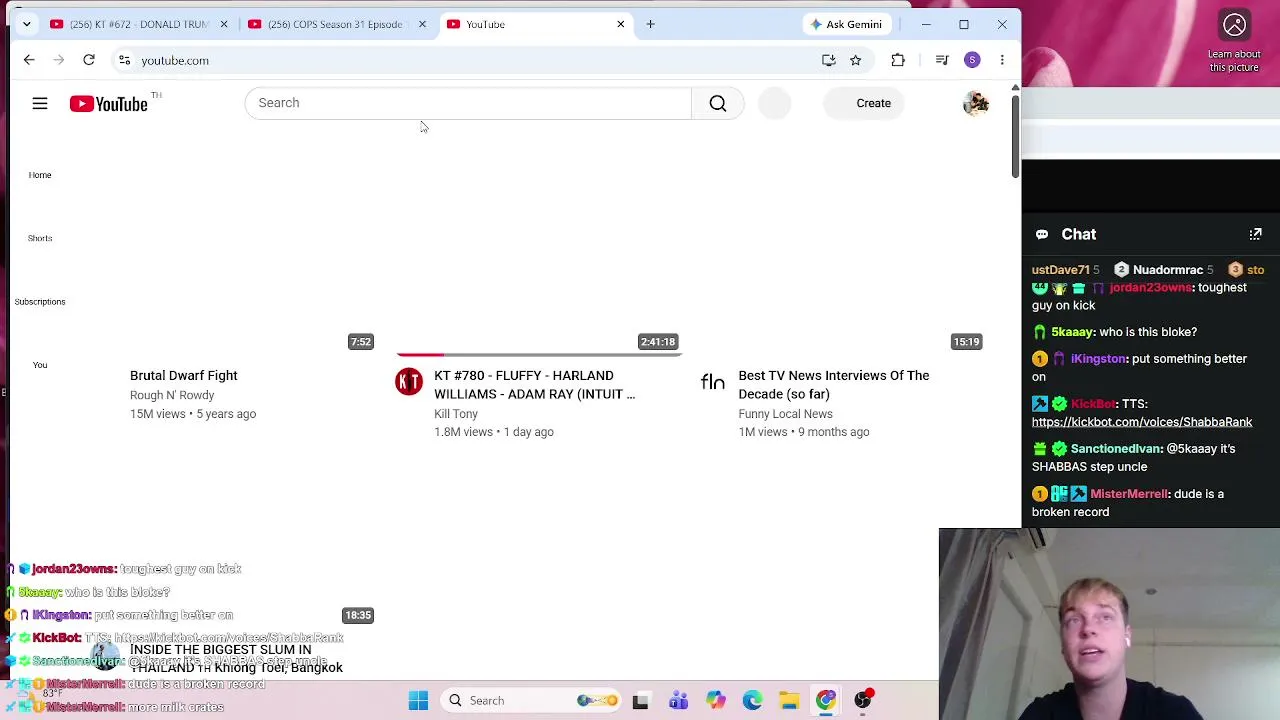The height and width of the screenshot is (720, 1280).
Task: Open Copilot from the taskbar
Action: pos(715,700)
